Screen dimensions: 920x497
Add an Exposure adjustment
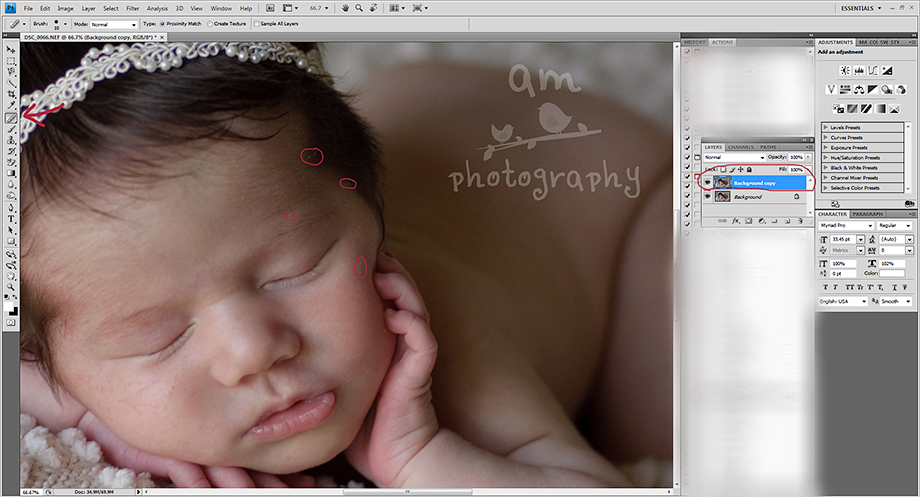point(887,70)
